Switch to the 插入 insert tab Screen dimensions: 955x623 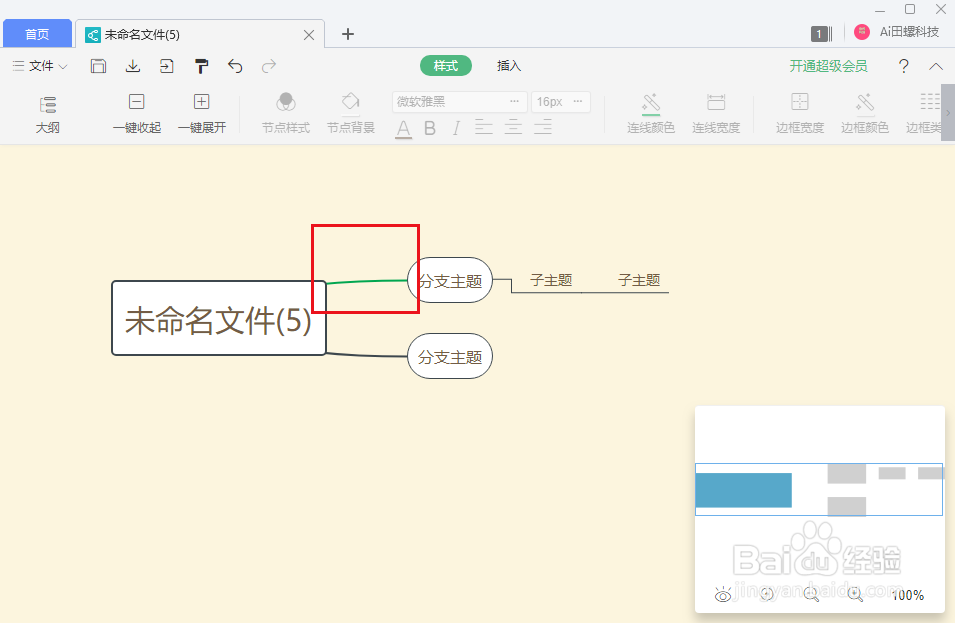[509, 66]
